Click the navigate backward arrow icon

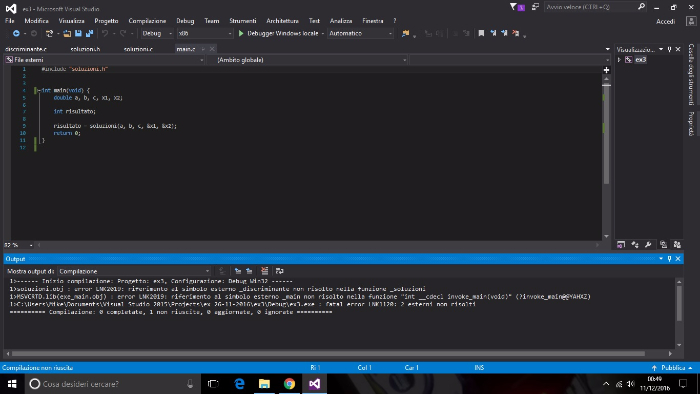tap(16, 33)
